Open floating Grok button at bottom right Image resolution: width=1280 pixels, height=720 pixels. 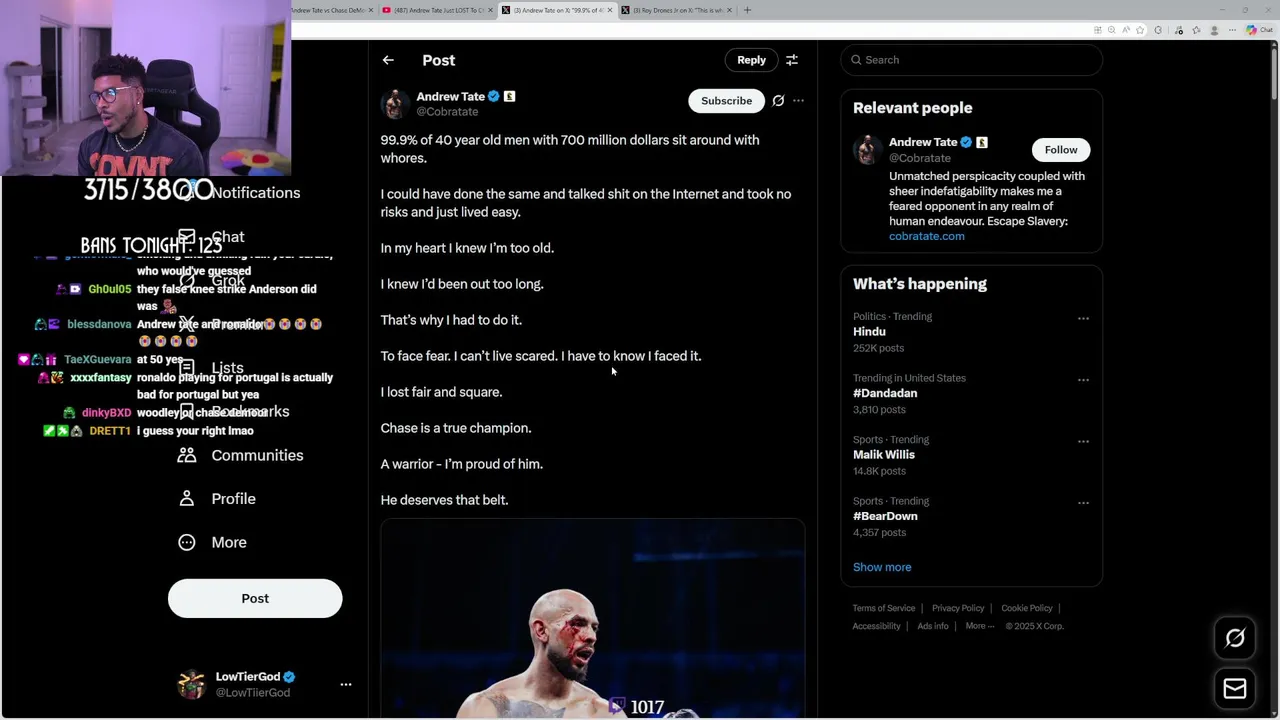point(1235,638)
